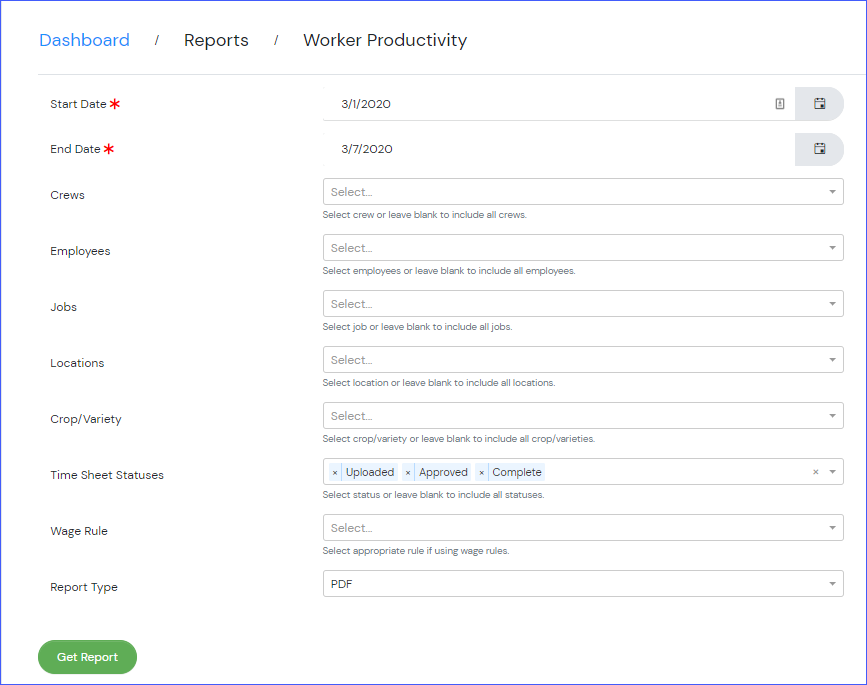
Task: Open the Start Date calendar picker
Action: coord(819,103)
